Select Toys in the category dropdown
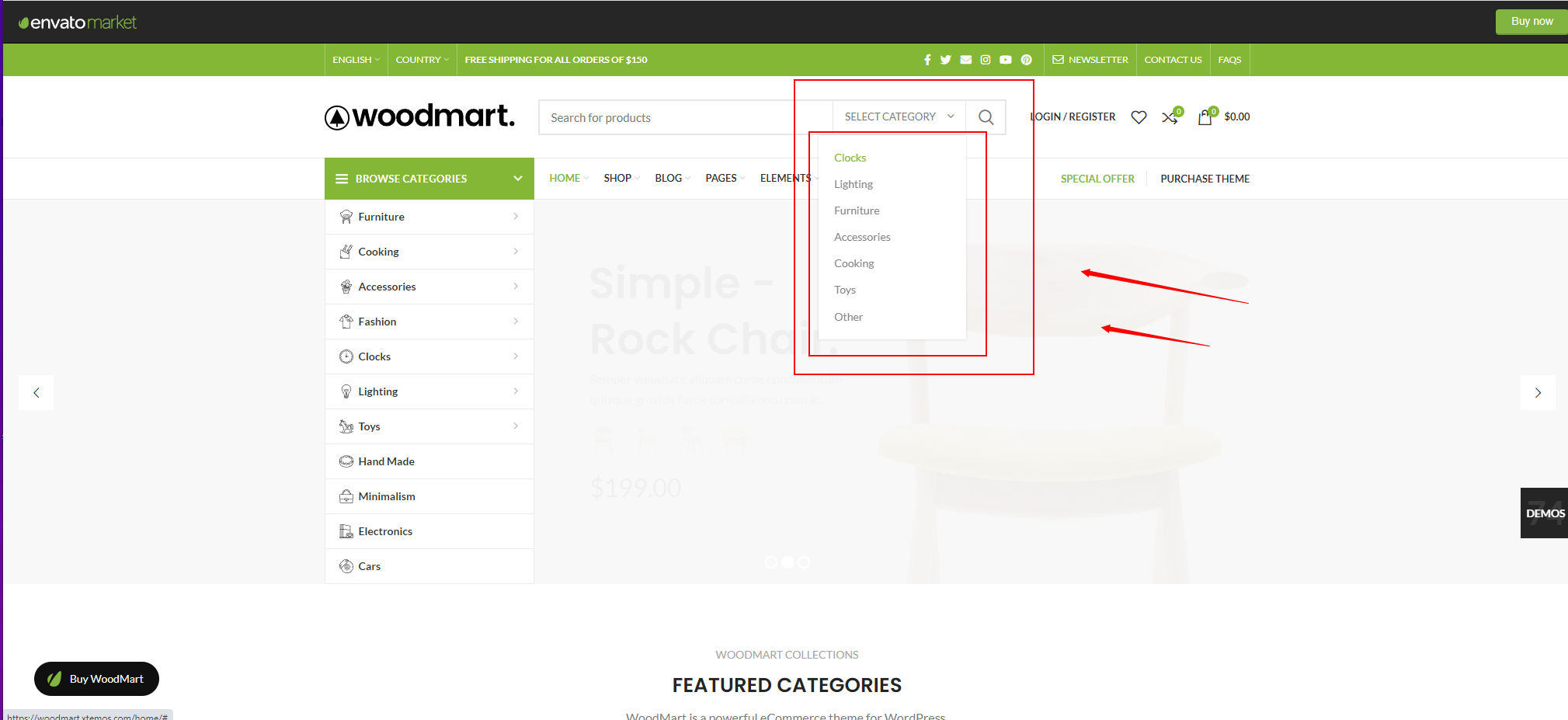 tap(845, 290)
